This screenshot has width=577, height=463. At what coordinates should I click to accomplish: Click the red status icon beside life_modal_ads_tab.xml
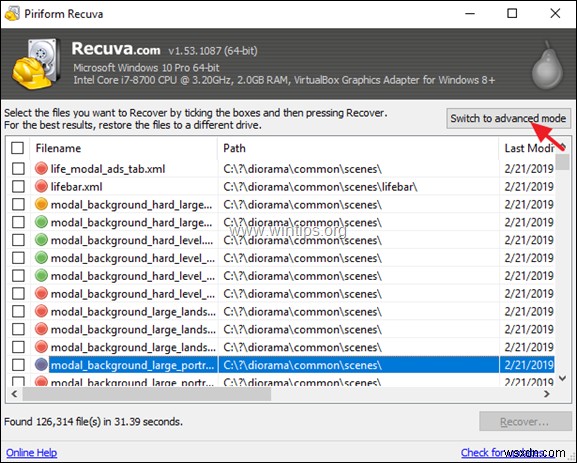pos(41,169)
